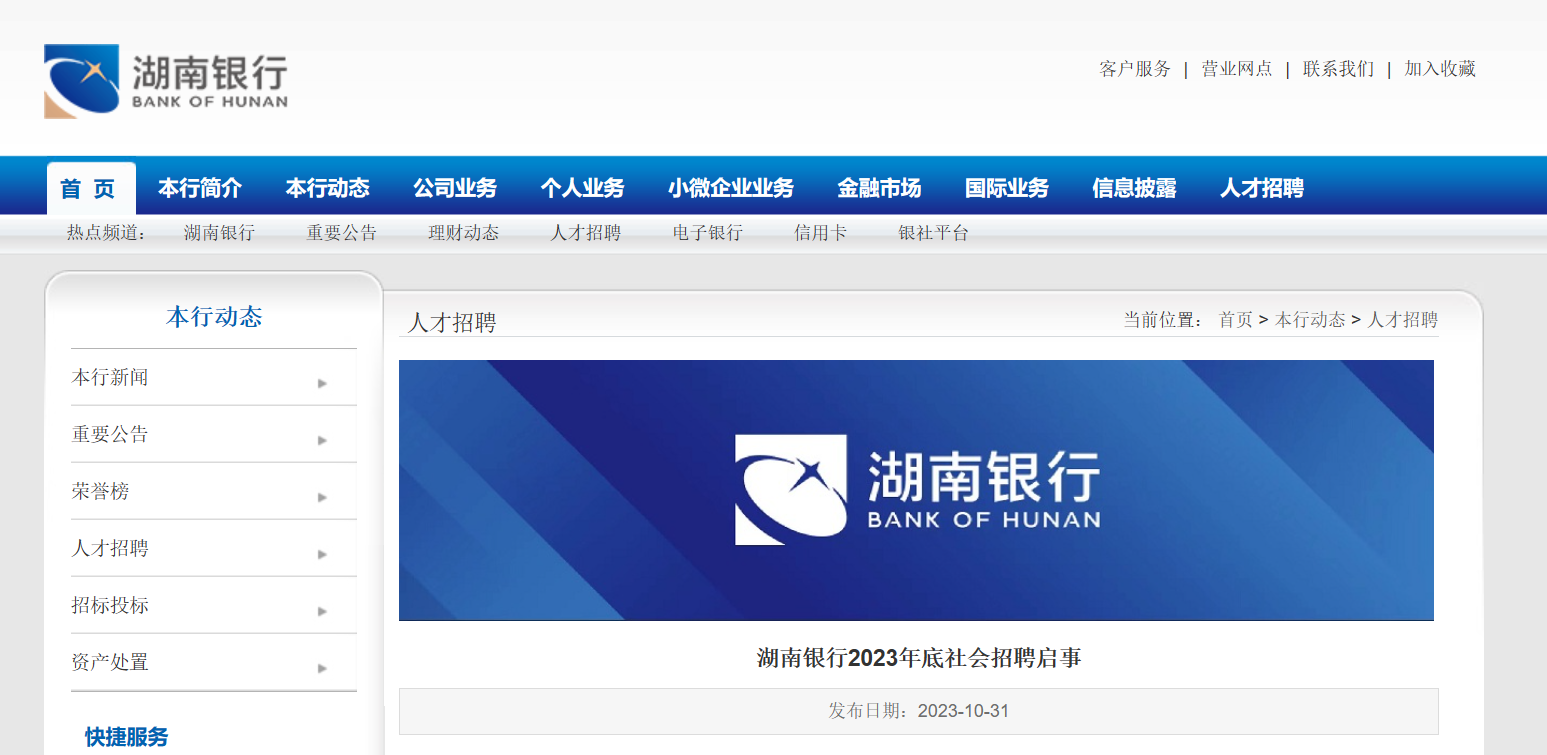Click the banner Bank of Hunan logo image
Screen dimensions: 1547x755
point(916,490)
